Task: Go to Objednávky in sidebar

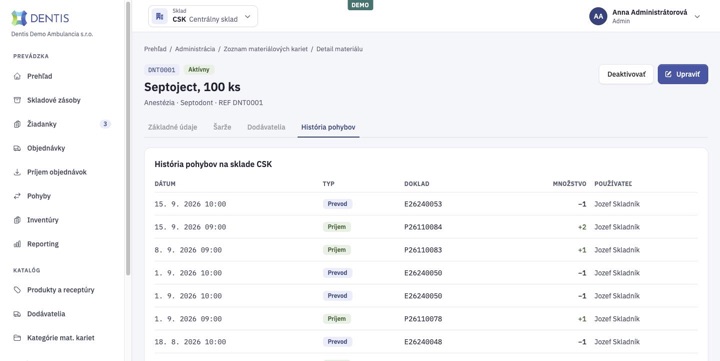Action: [62, 148]
